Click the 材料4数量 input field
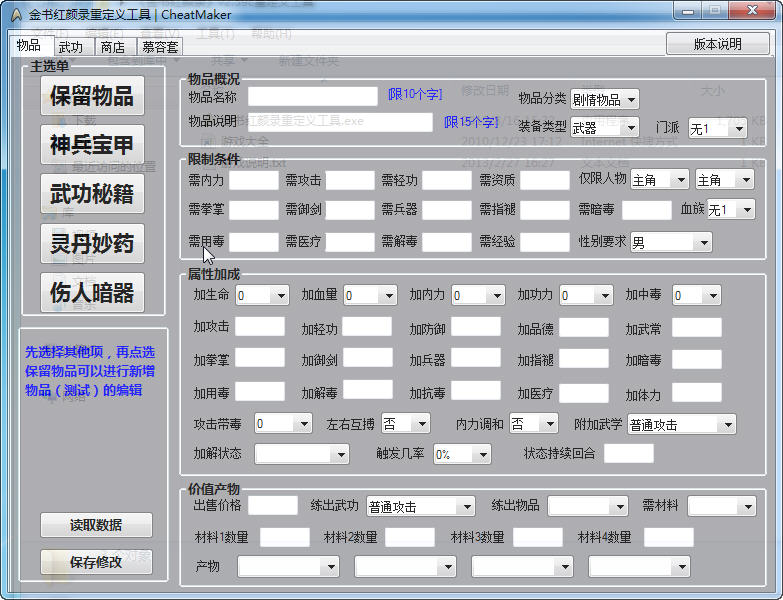The width and height of the screenshot is (783, 600). (x=669, y=537)
